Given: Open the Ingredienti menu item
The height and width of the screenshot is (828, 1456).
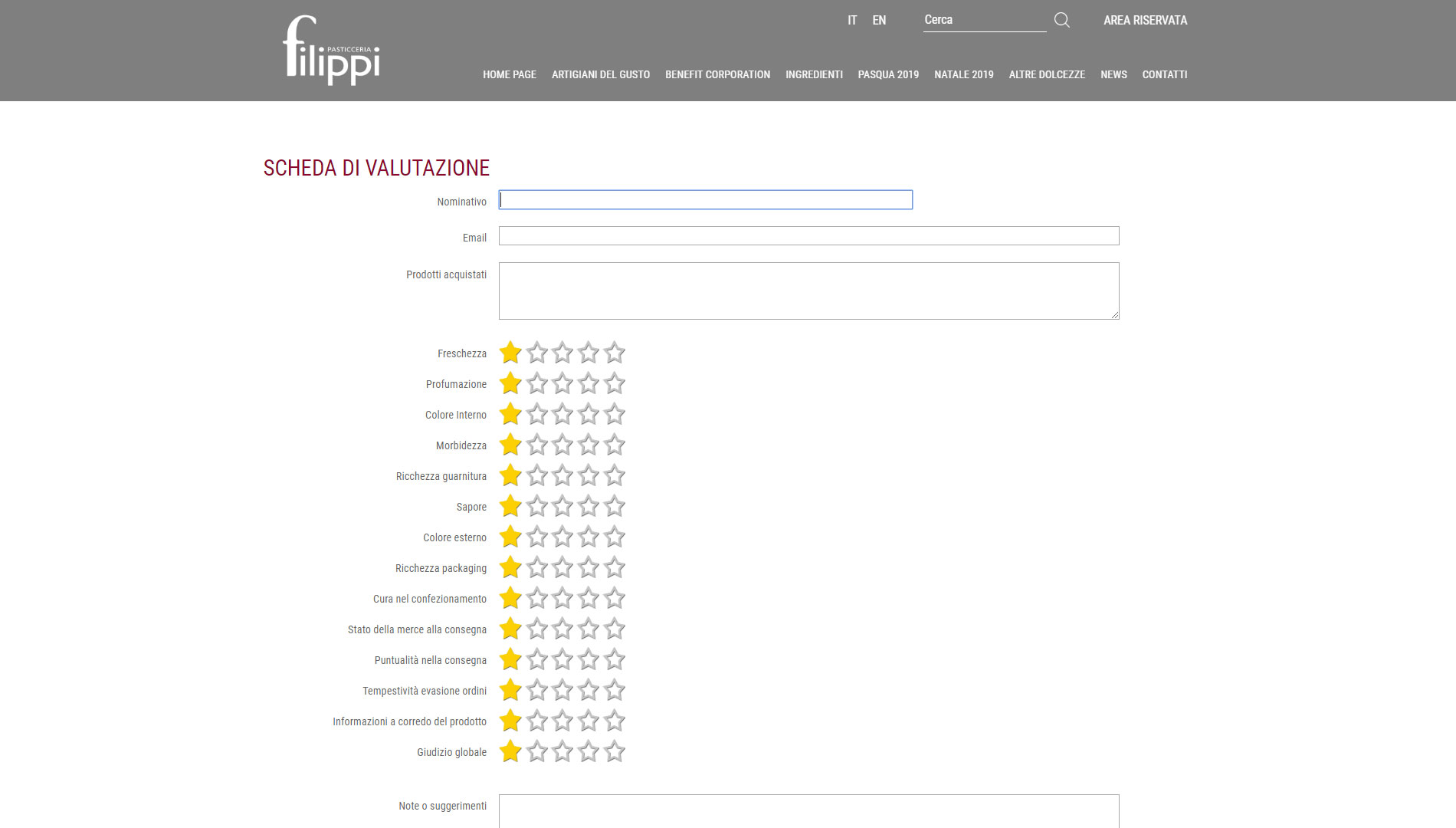Looking at the screenshot, I should tap(814, 74).
